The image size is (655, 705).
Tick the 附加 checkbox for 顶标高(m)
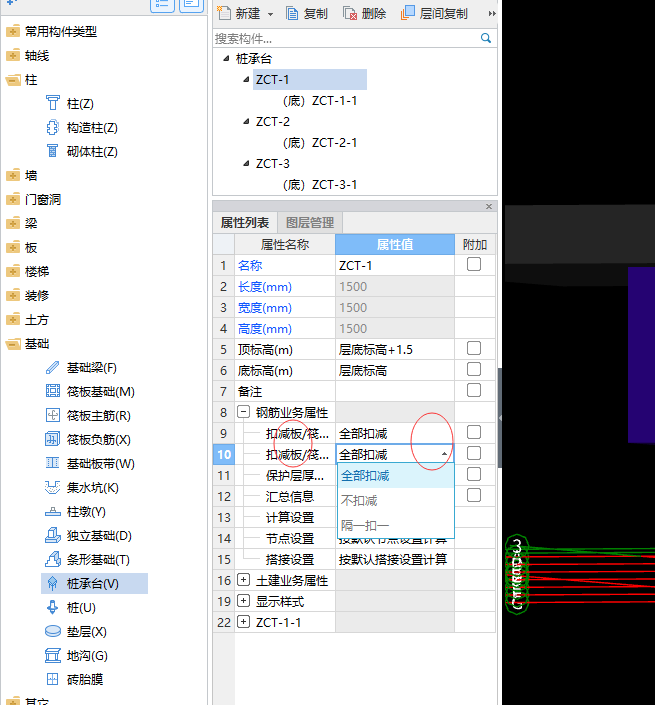(x=474, y=348)
